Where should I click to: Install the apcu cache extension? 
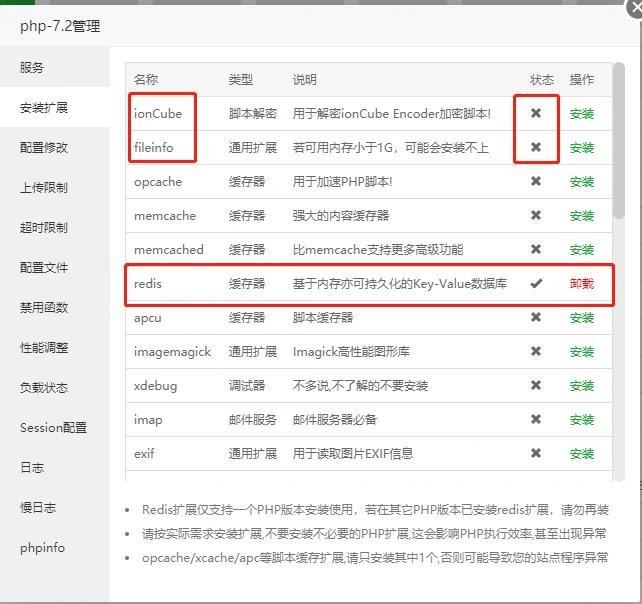[x=581, y=317]
